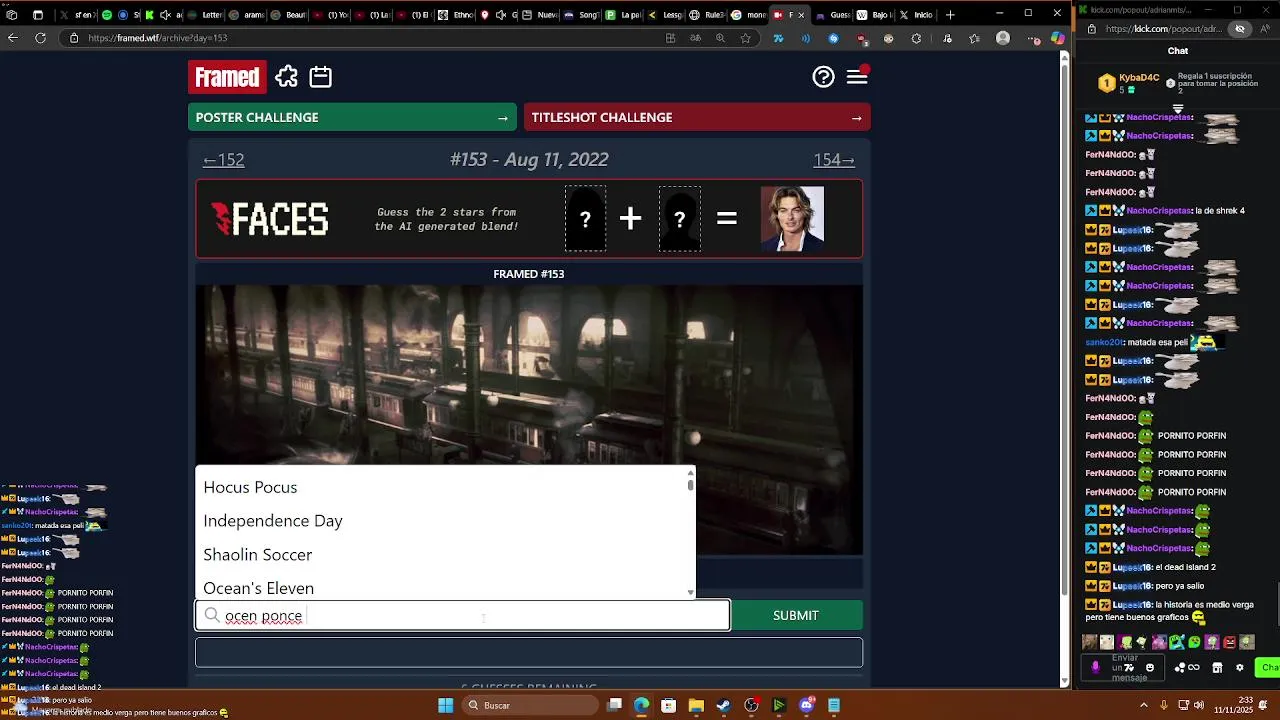Screen dimensions: 1280x720
Task: Go to next puzzle 154
Action: point(834,160)
